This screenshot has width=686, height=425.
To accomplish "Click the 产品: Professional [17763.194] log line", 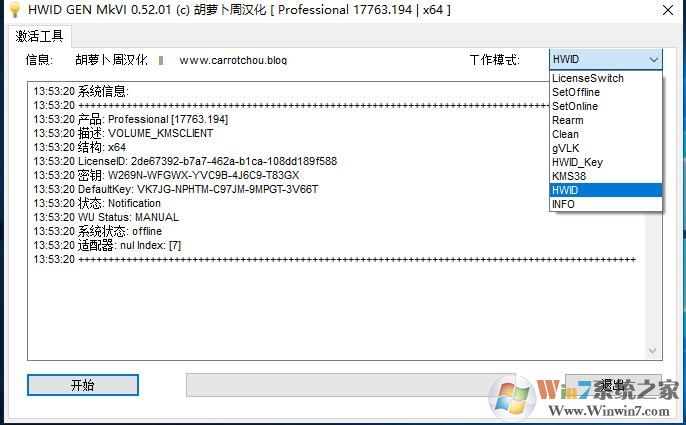I will click(x=130, y=119).
